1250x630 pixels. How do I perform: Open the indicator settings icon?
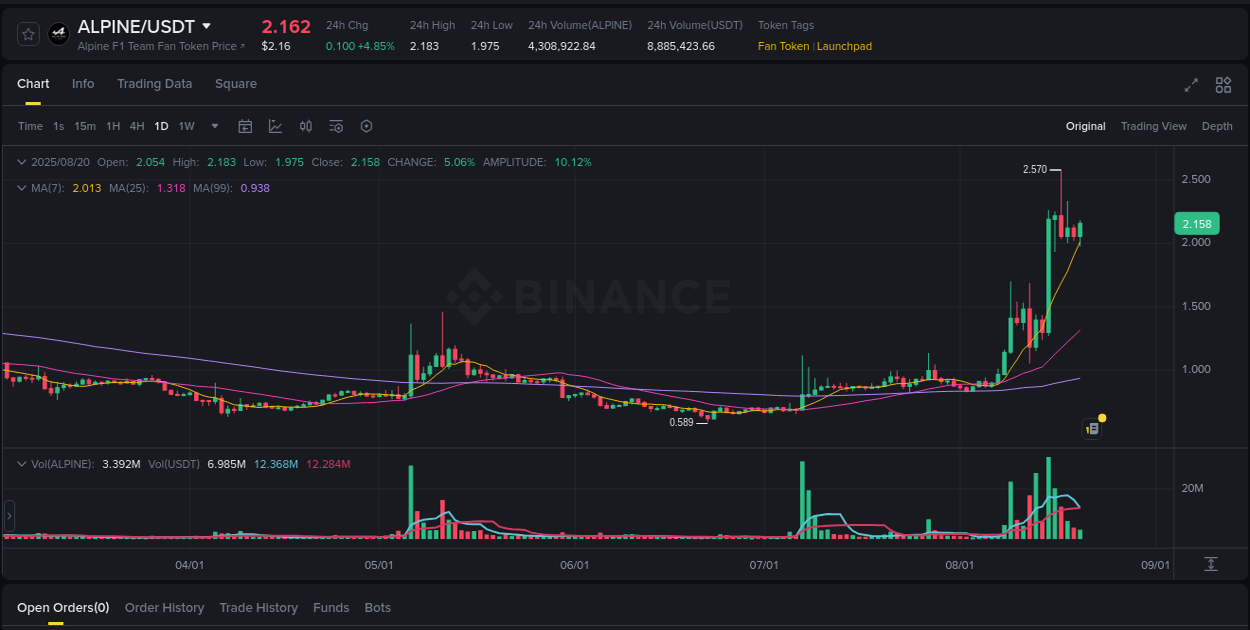click(x=336, y=126)
